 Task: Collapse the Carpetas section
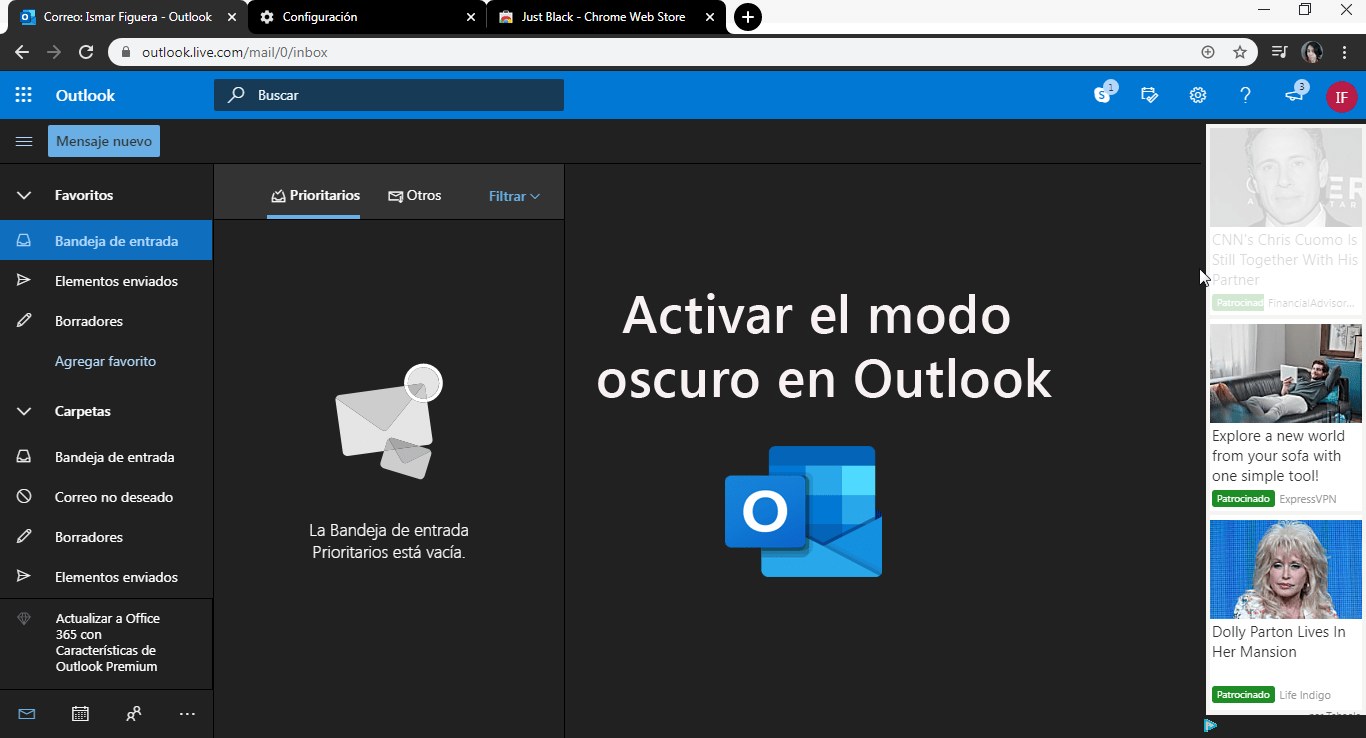pos(24,411)
